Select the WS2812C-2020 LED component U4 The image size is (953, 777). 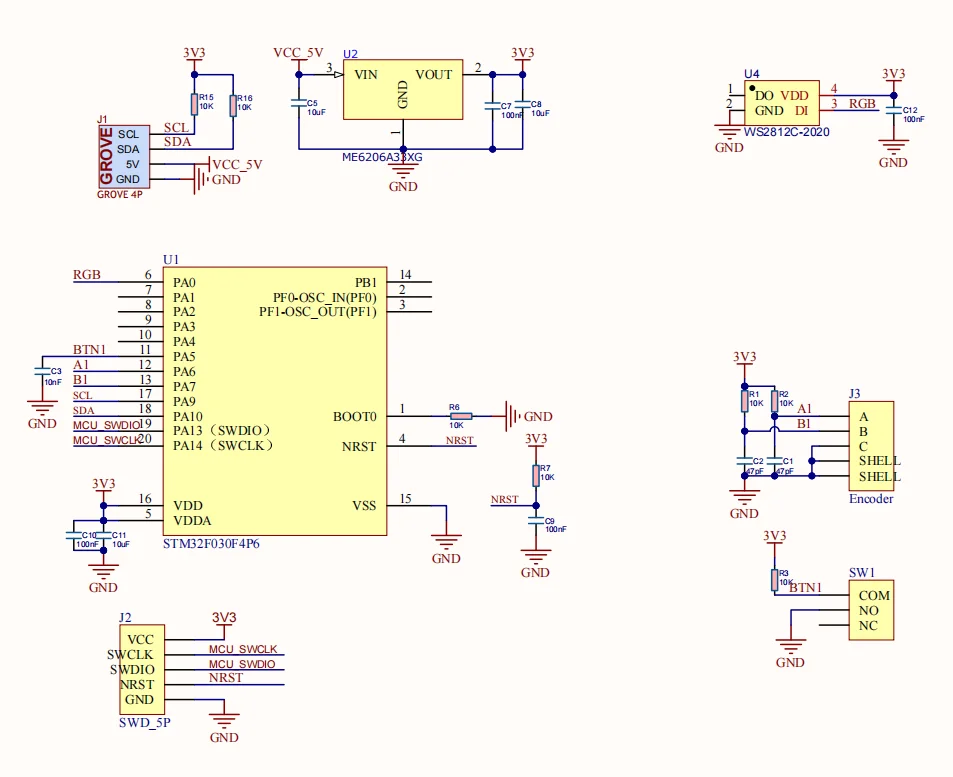[x=781, y=102]
